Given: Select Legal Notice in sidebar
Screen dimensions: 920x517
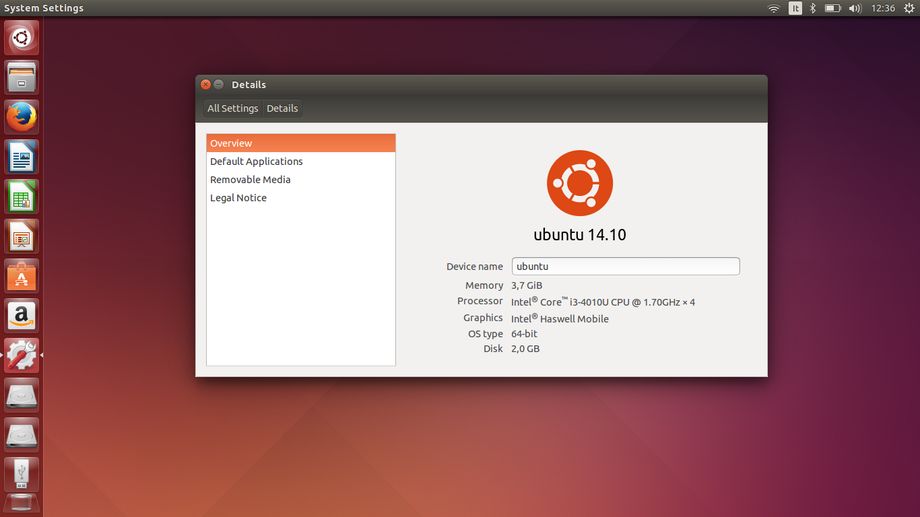Looking at the screenshot, I should tap(301, 198).
